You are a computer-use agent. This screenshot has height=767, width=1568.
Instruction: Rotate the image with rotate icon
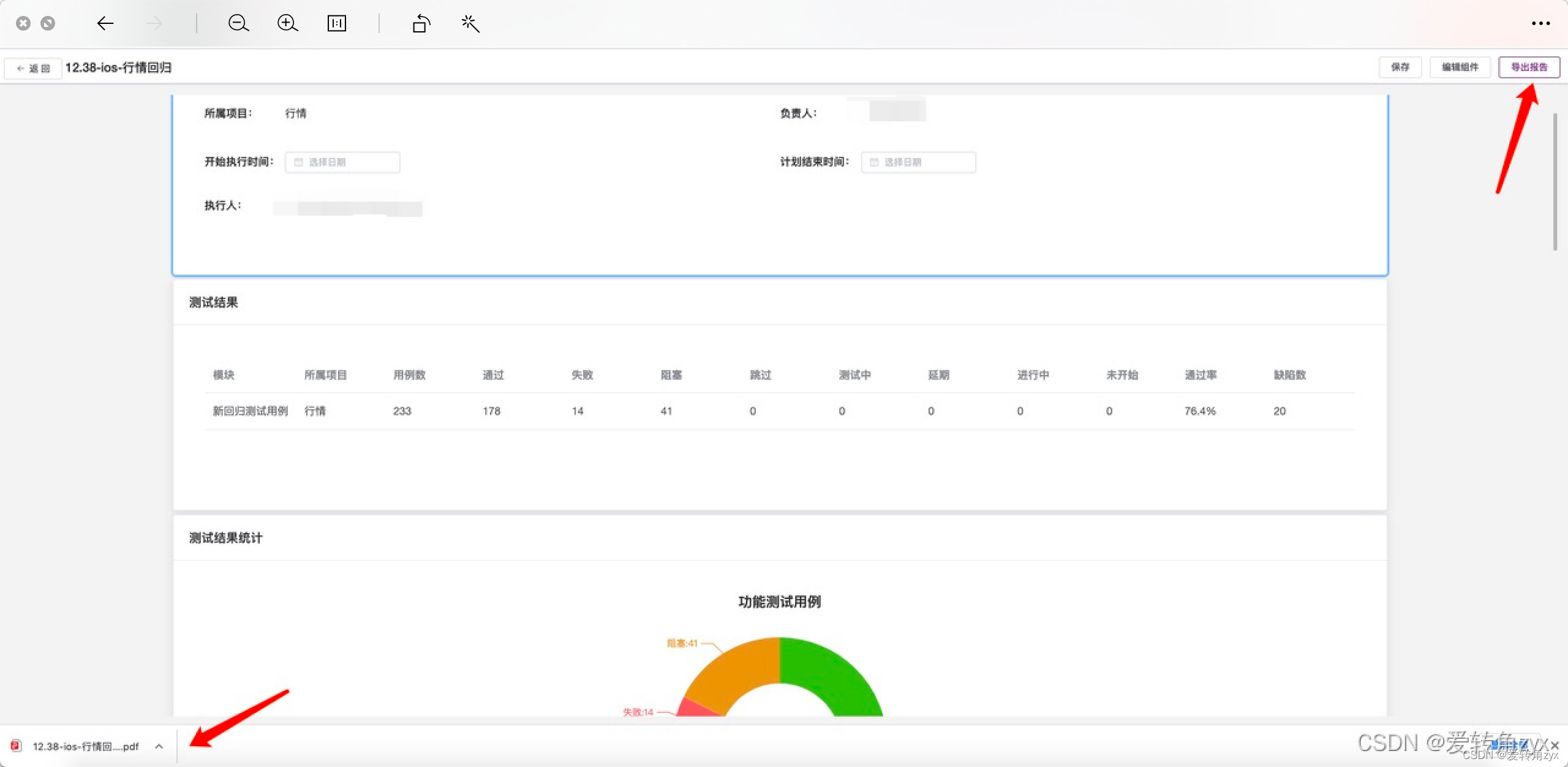[x=421, y=23]
